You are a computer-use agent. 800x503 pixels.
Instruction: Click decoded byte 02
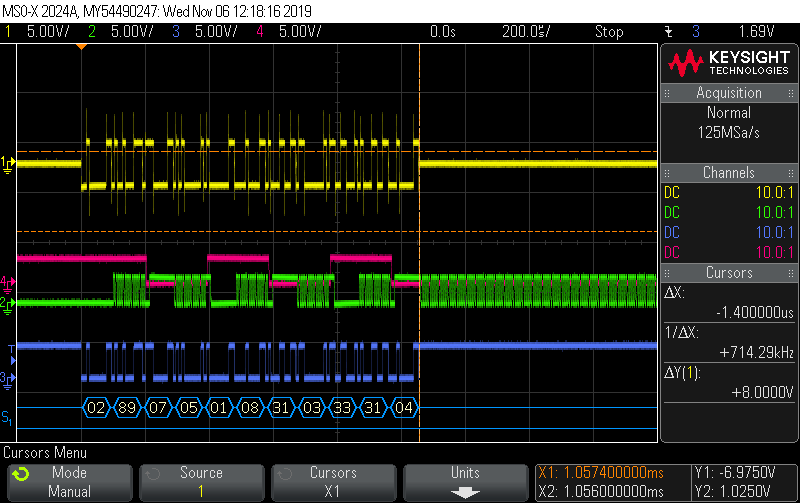(96, 408)
